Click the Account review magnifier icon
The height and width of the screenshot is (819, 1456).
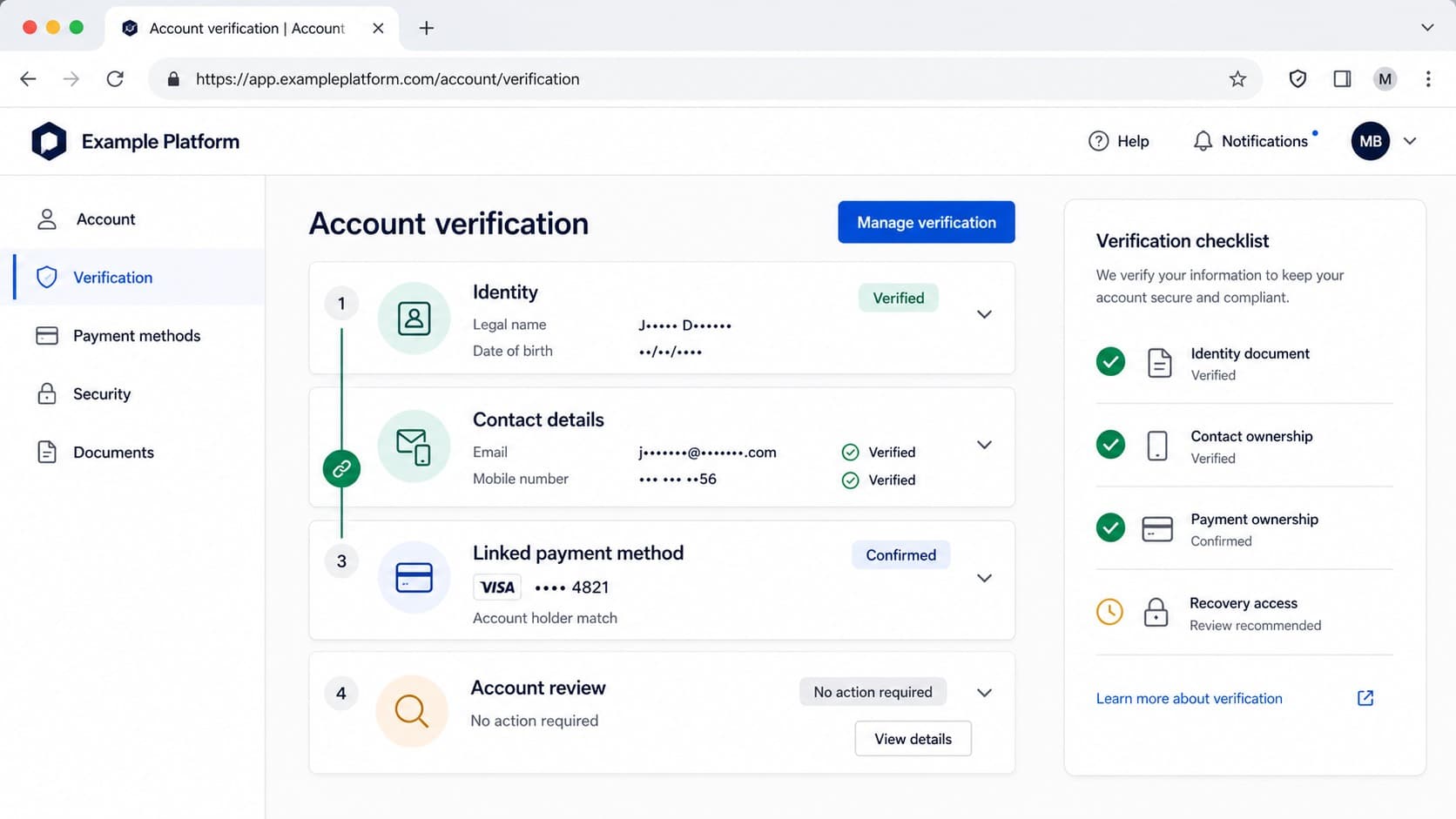pos(412,711)
